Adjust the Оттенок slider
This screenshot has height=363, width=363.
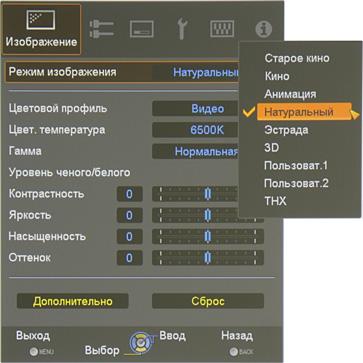(x=208, y=258)
